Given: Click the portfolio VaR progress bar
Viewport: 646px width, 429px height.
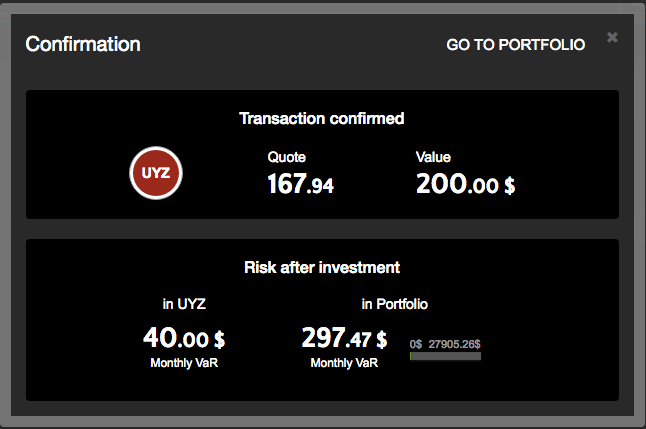Looking at the screenshot, I should tap(446, 356).
